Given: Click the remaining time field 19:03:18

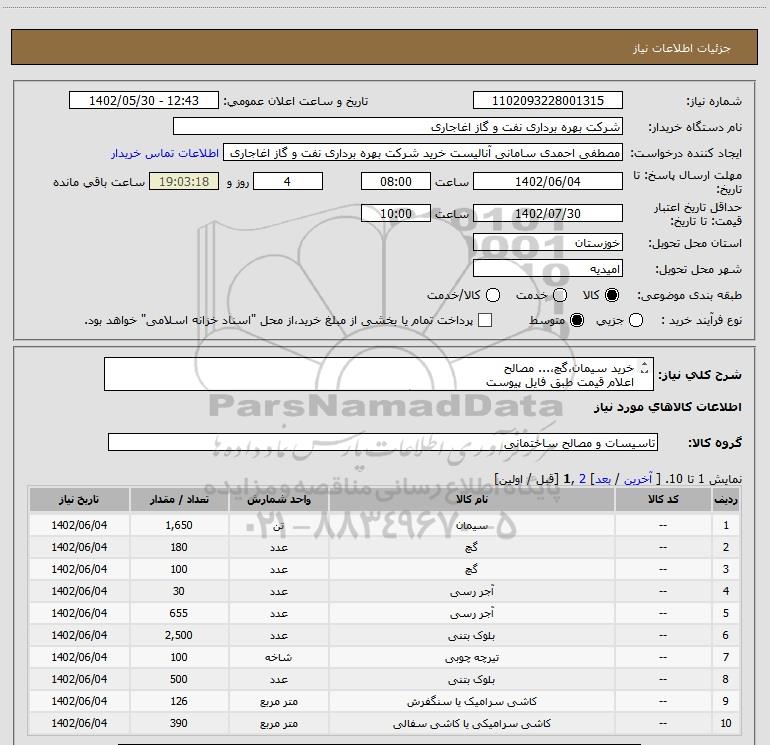Looking at the screenshot, I should 184,181.
